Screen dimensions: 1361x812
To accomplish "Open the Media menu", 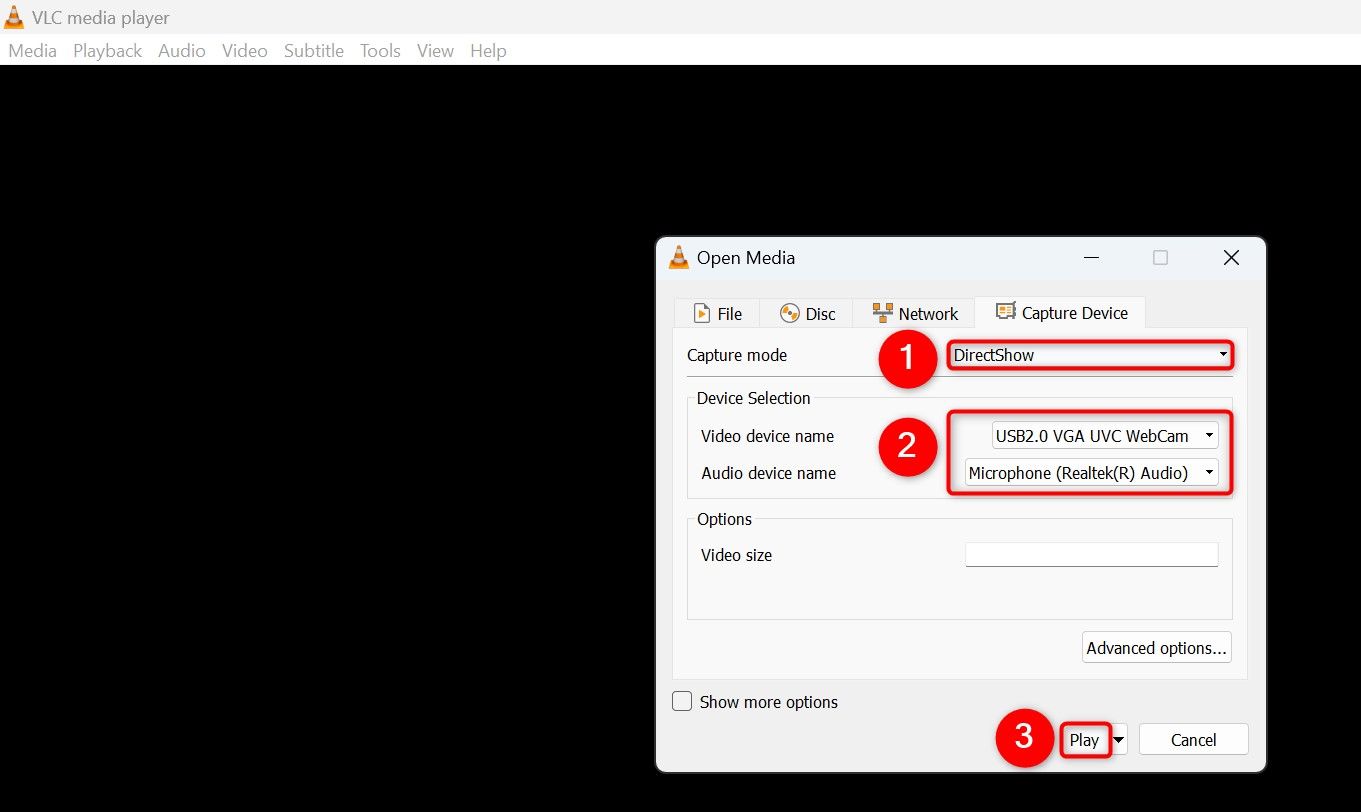I will tap(32, 50).
